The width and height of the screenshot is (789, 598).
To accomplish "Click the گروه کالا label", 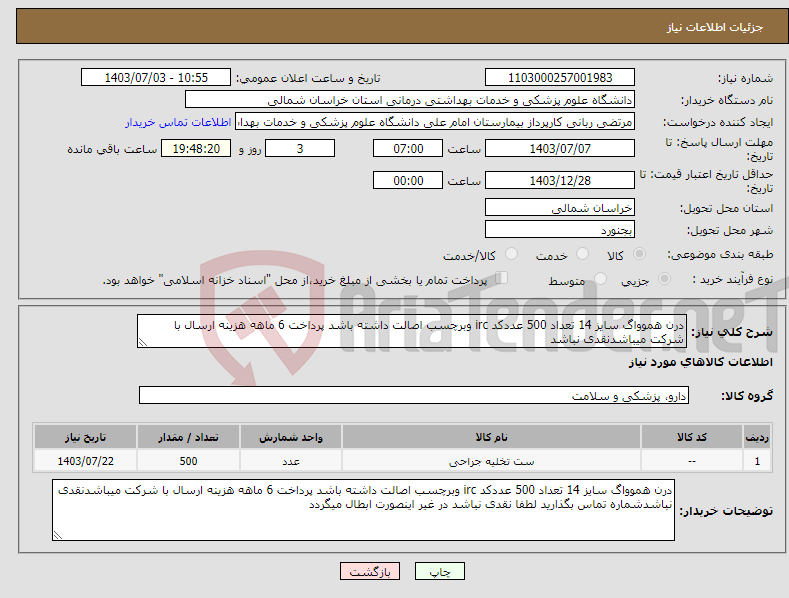I will (x=747, y=396).
